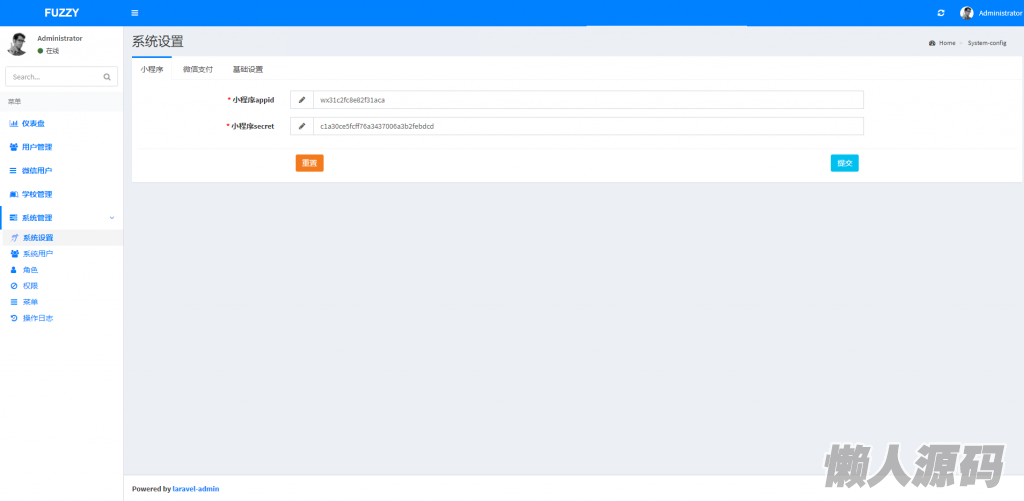The width and height of the screenshot is (1024, 501).
Task: Click the search magnifier icon
Action: 107,76
